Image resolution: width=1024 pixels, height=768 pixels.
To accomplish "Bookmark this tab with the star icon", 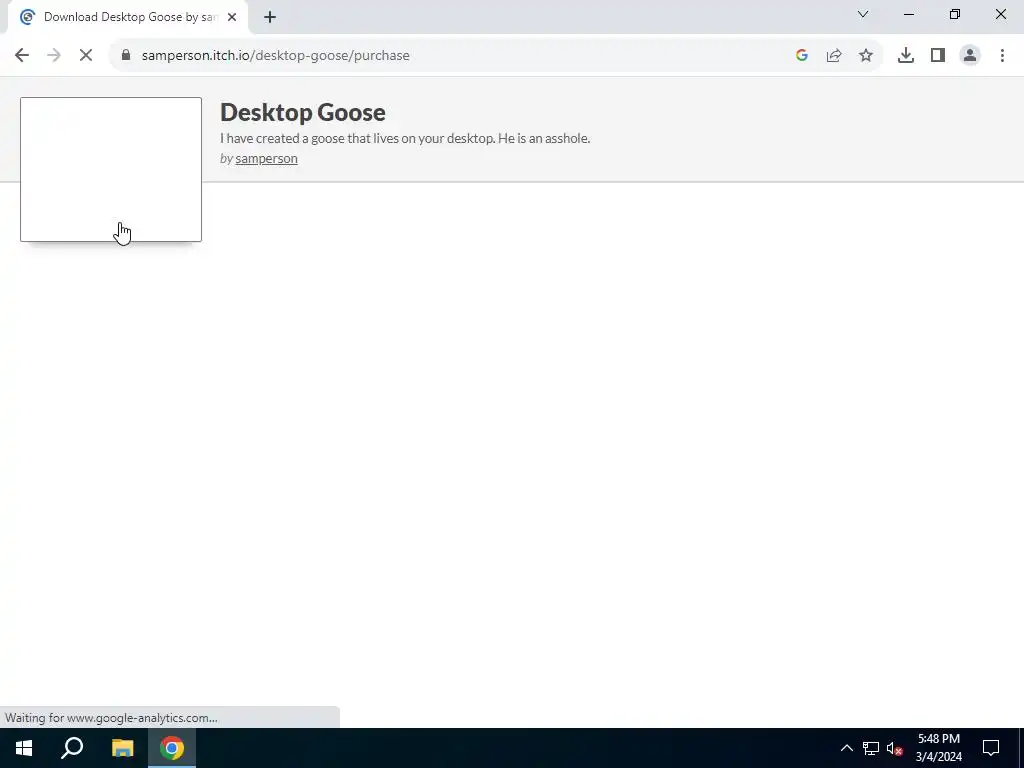I will tap(866, 56).
